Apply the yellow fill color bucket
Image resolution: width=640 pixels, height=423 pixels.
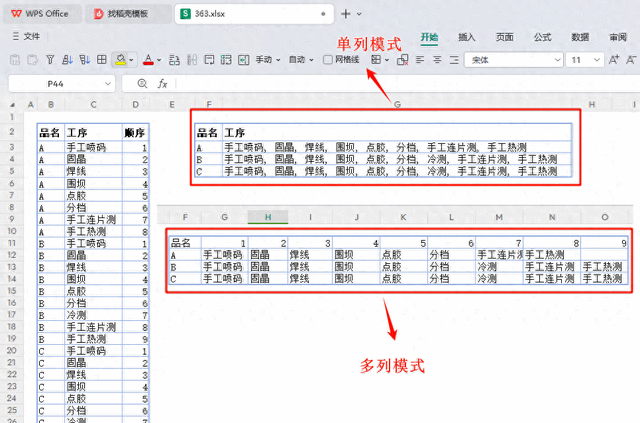pyautogui.click(x=120, y=60)
